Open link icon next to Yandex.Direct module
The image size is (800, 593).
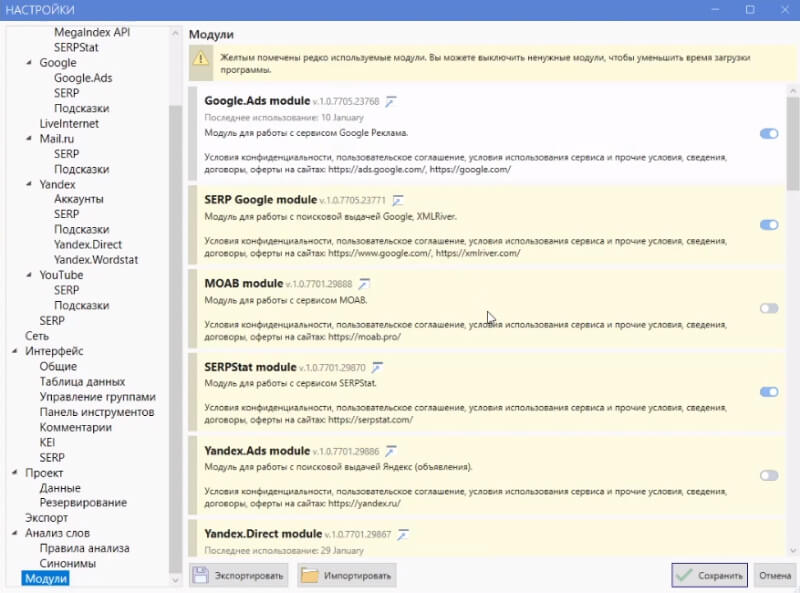(x=403, y=534)
